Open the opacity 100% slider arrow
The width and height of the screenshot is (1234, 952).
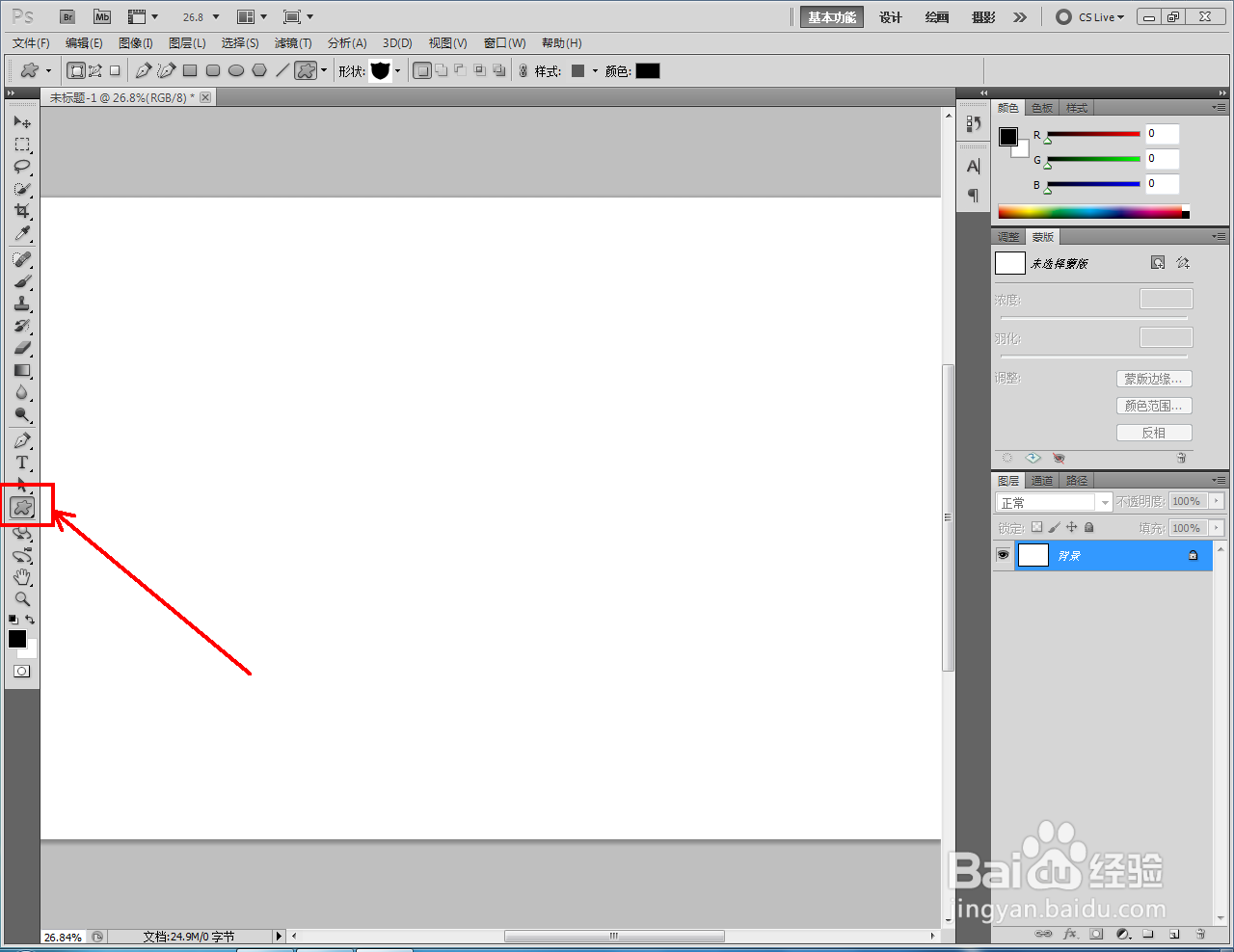[x=1217, y=501]
